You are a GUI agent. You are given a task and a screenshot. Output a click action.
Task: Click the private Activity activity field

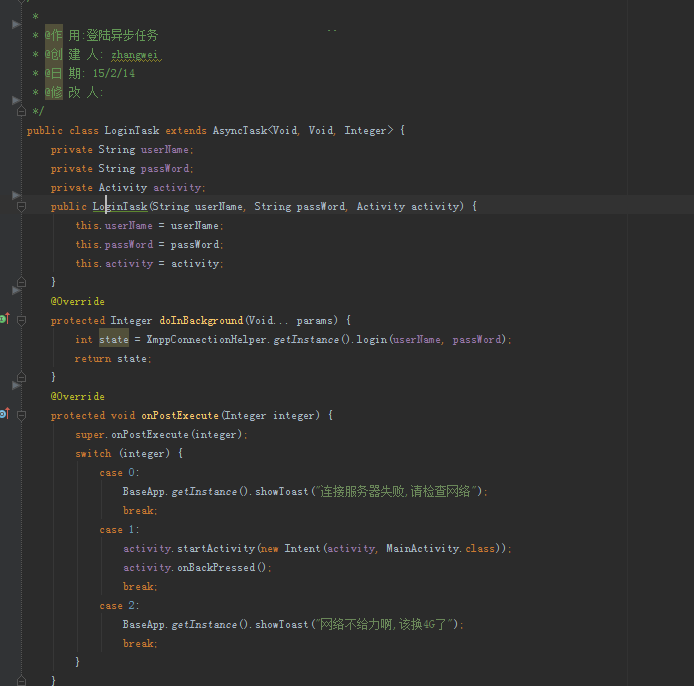(x=128, y=188)
